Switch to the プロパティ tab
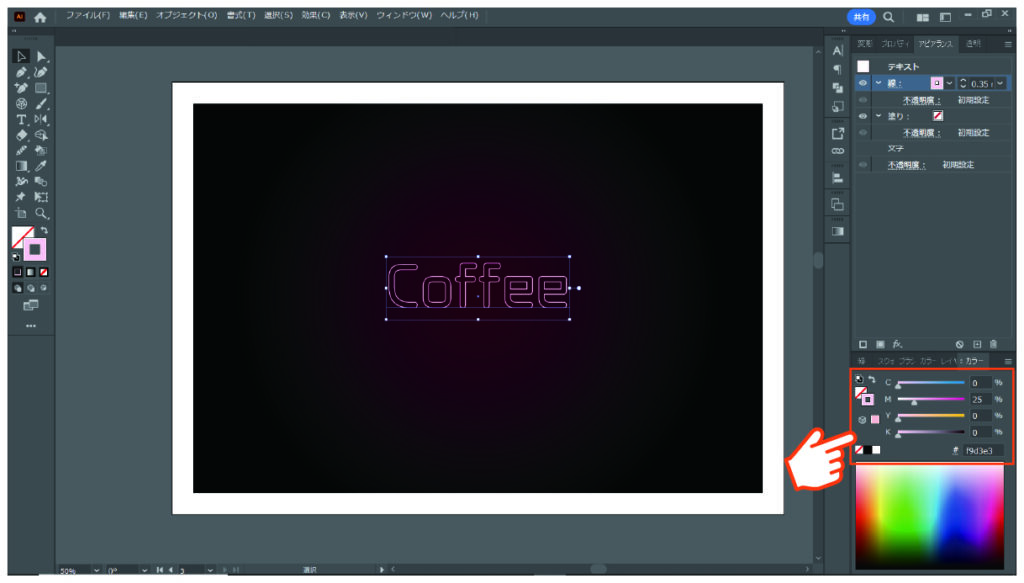Viewport: 1024px width, 583px height. [895, 44]
